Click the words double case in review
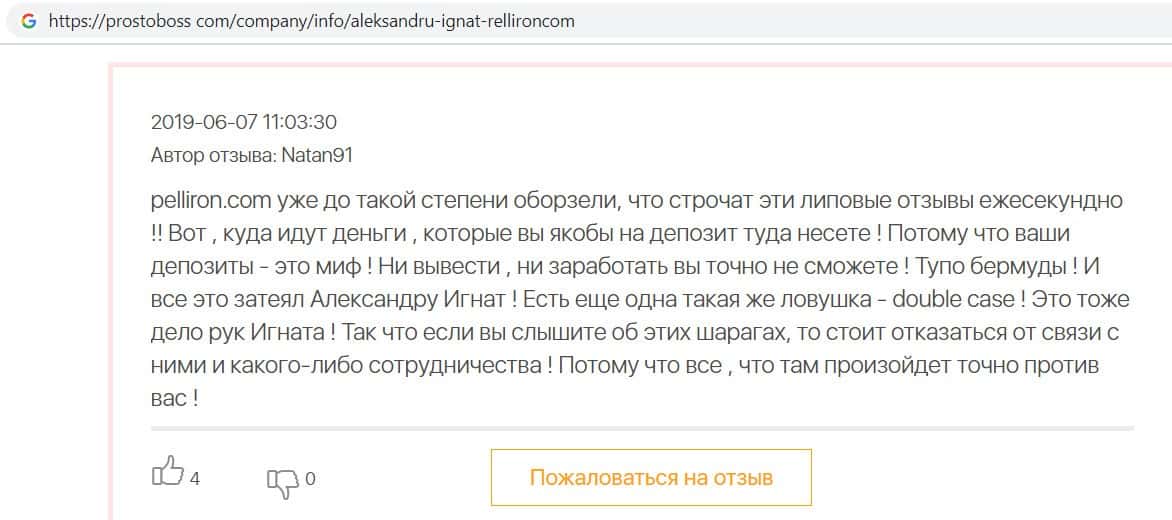 pyautogui.click(x=956, y=300)
